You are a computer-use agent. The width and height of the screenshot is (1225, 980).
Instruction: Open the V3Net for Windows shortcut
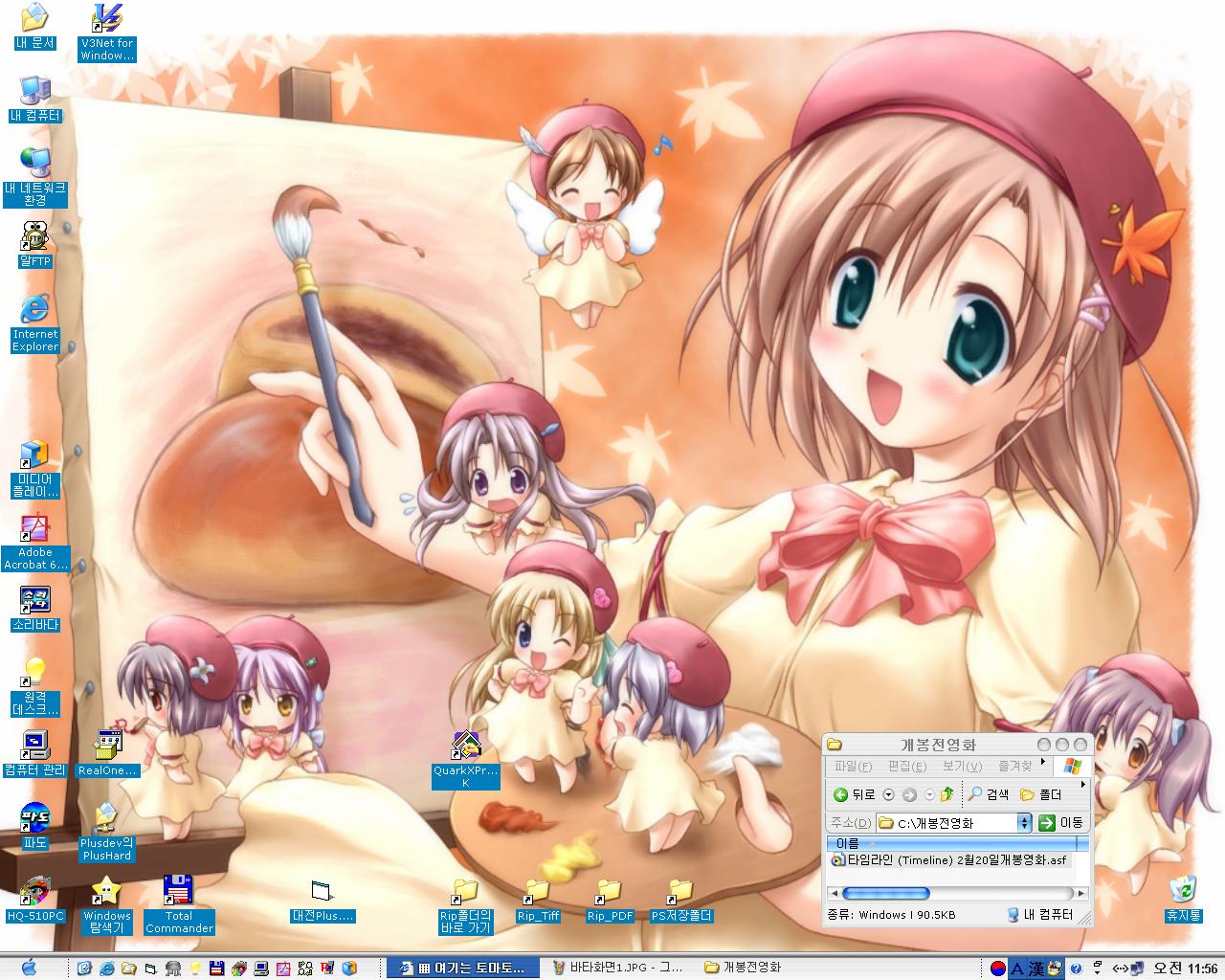click(106, 19)
